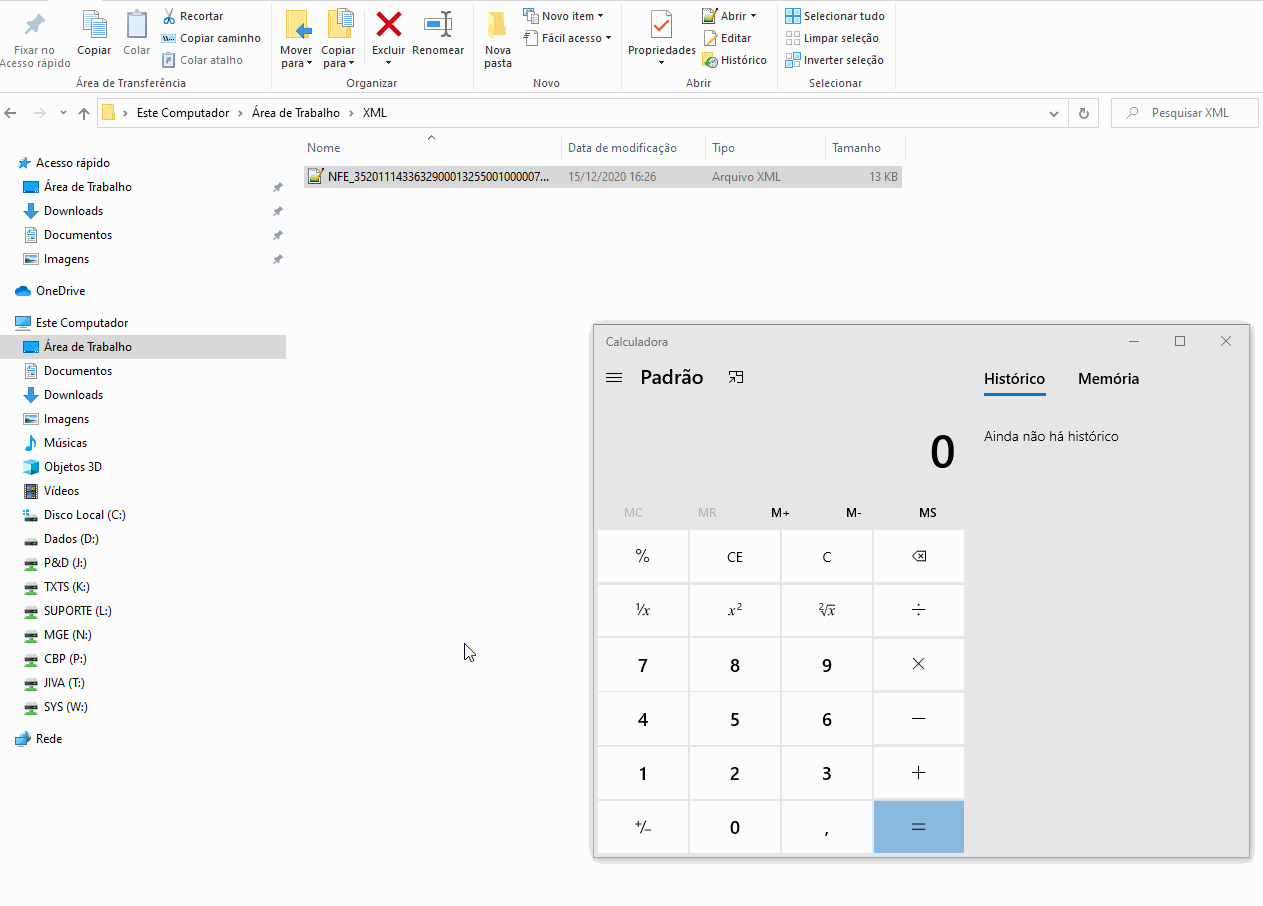Open Objetos 3D folder

click(x=73, y=467)
